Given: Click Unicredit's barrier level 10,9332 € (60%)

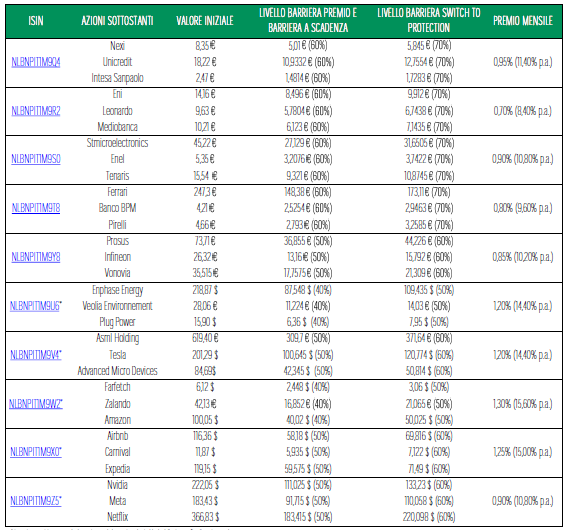Looking at the screenshot, I should coord(308,62).
